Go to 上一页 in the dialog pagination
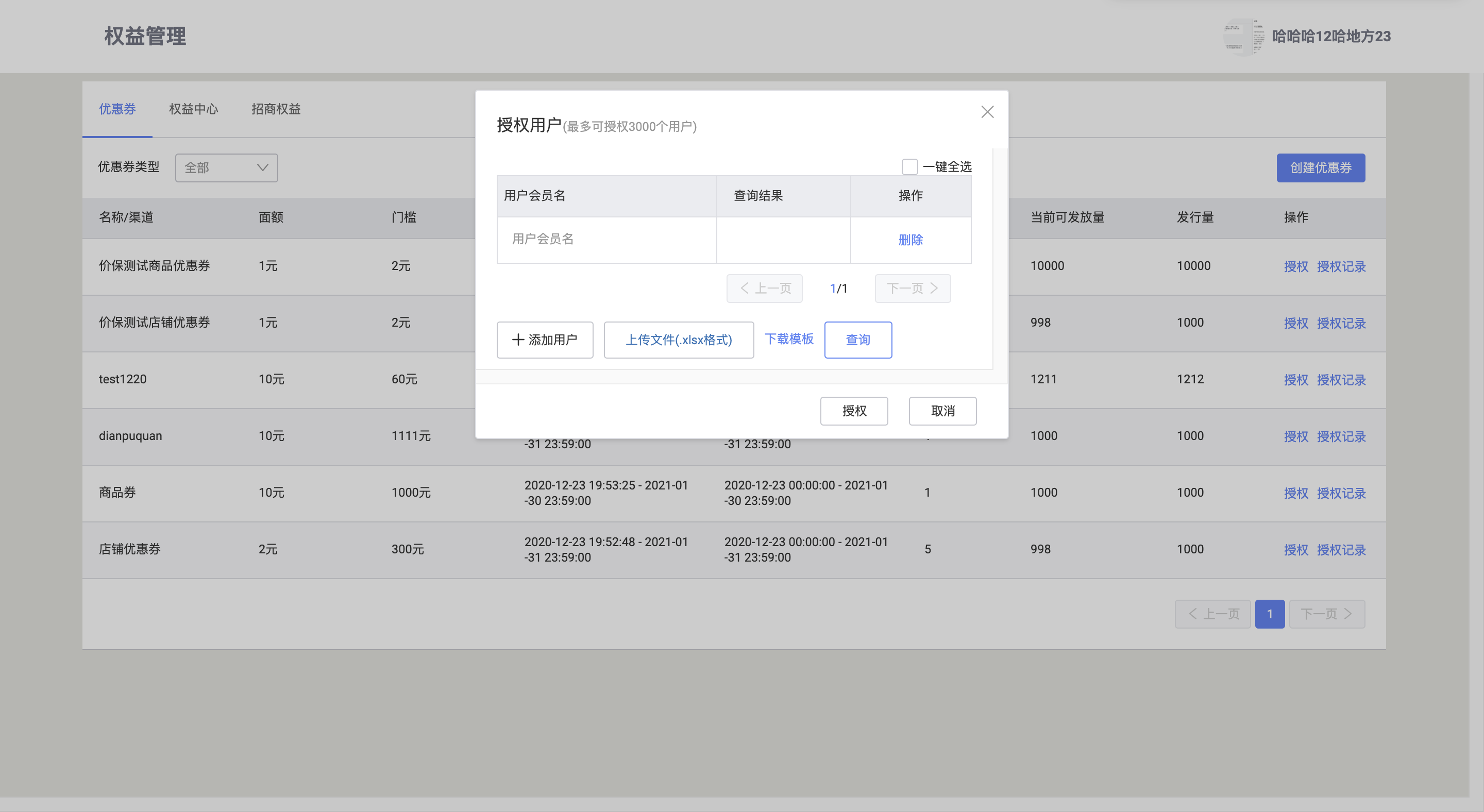The image size is (1484, 812). [764, 288]
